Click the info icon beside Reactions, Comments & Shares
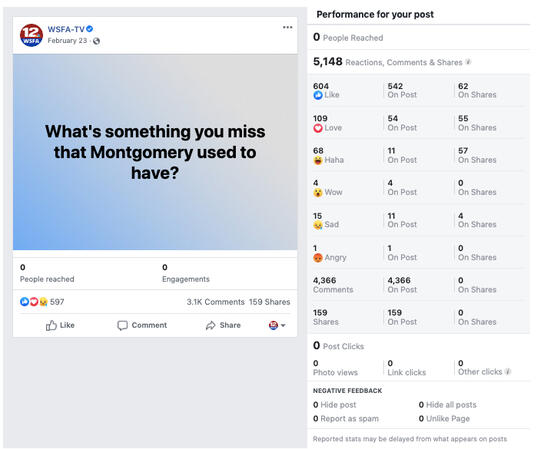Screen dimensions: 547x449 pos(468,62)
